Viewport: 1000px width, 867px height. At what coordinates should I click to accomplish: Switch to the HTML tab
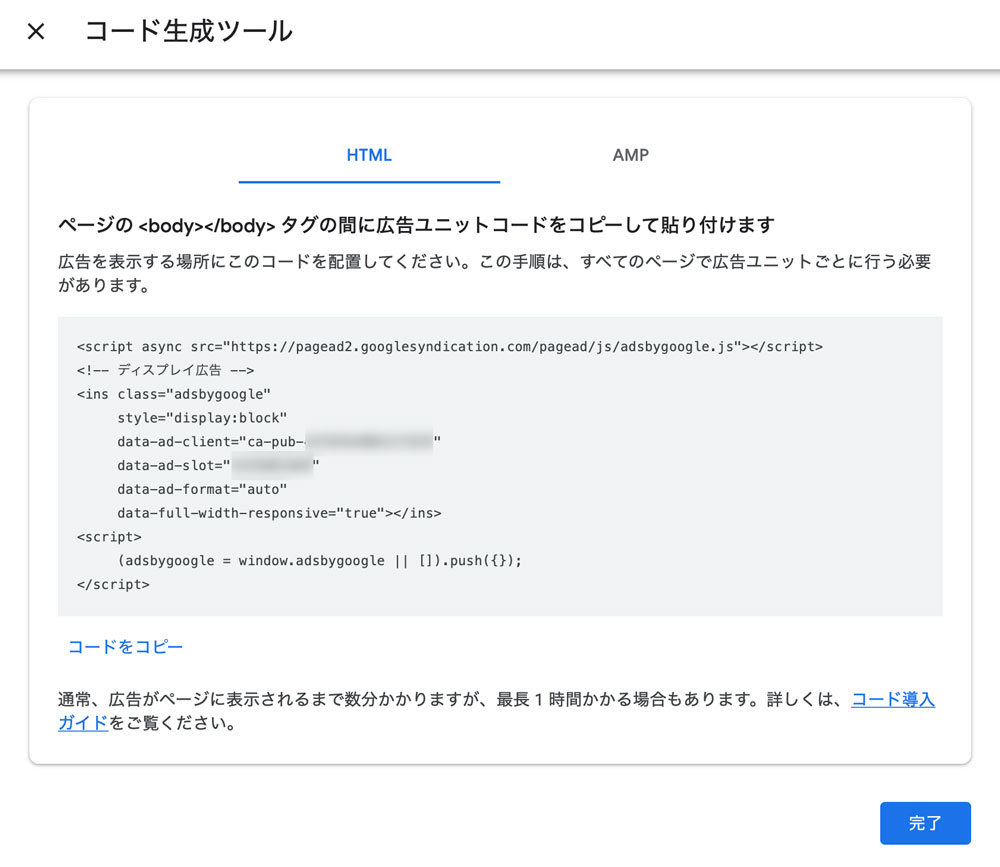point(369,156)
